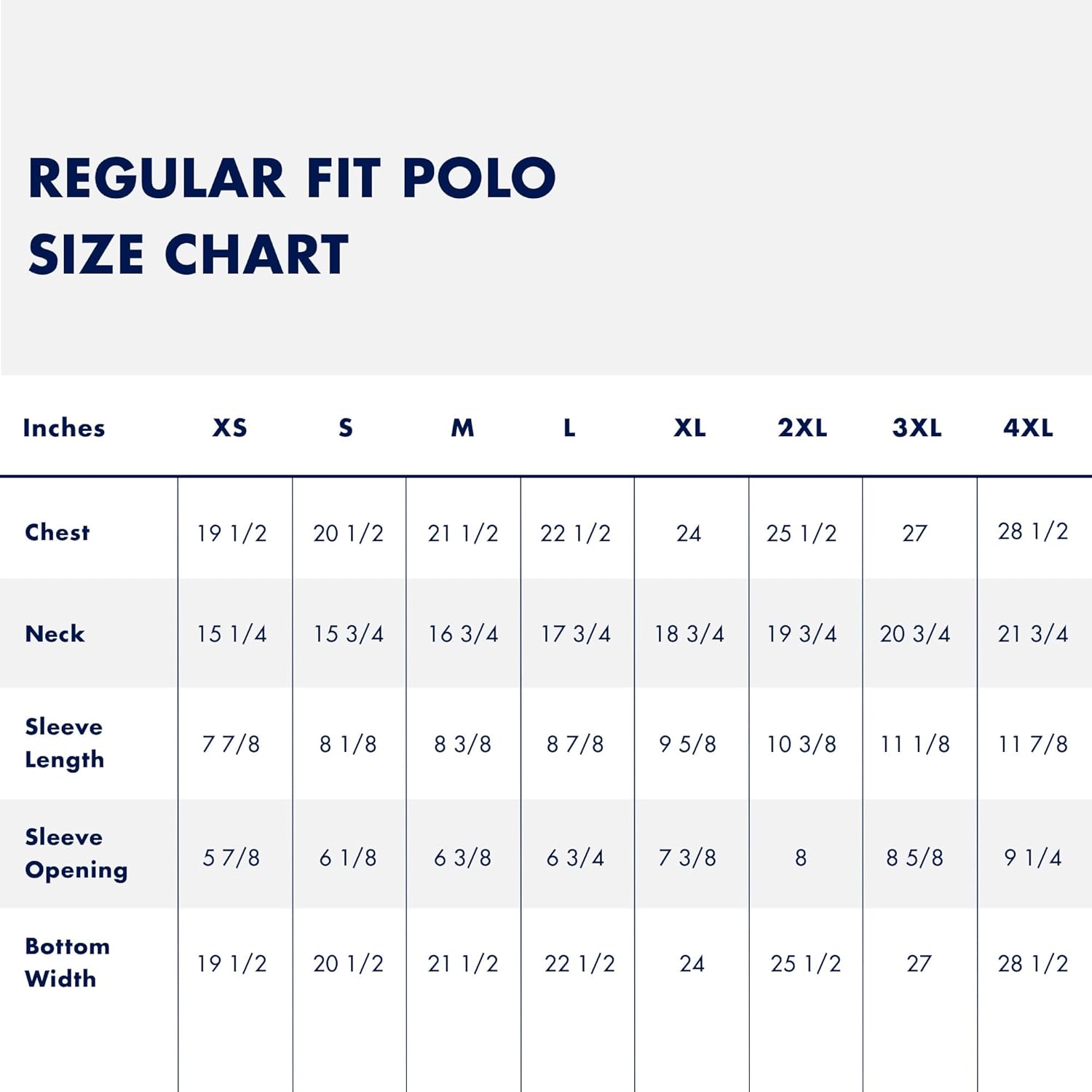Click the Sleeve Opening row label
This screenshot has height=1092, width=1092.
76,853
